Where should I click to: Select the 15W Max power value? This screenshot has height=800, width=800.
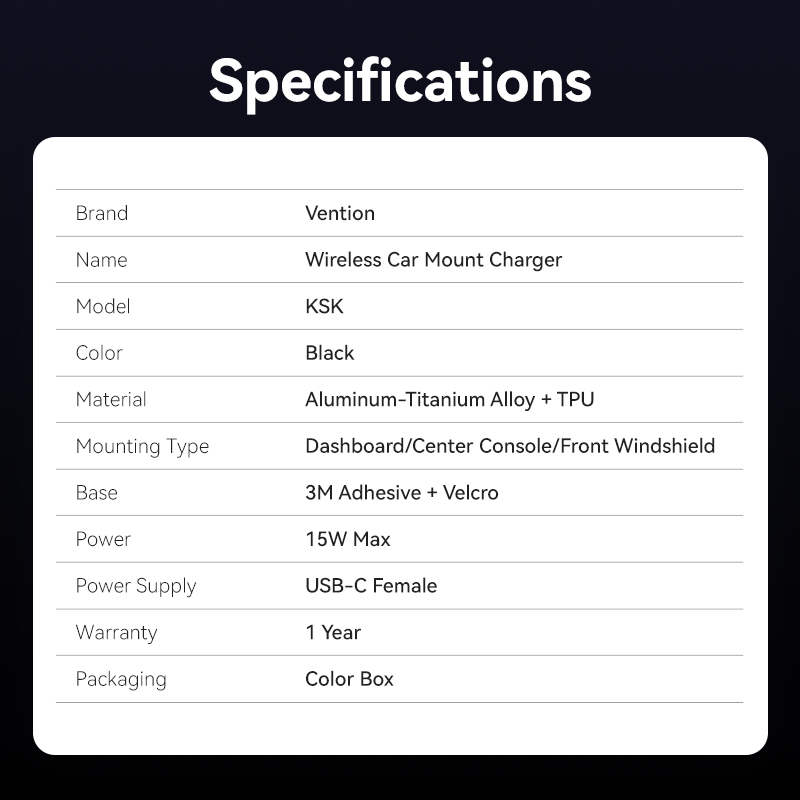[x=348, y=539]
